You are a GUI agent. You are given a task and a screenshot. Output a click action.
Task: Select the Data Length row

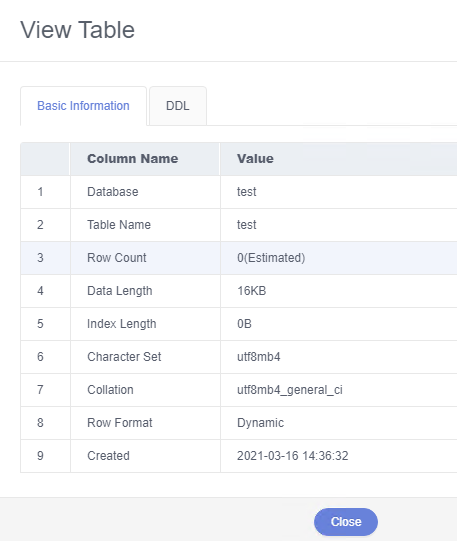(239, 291)
